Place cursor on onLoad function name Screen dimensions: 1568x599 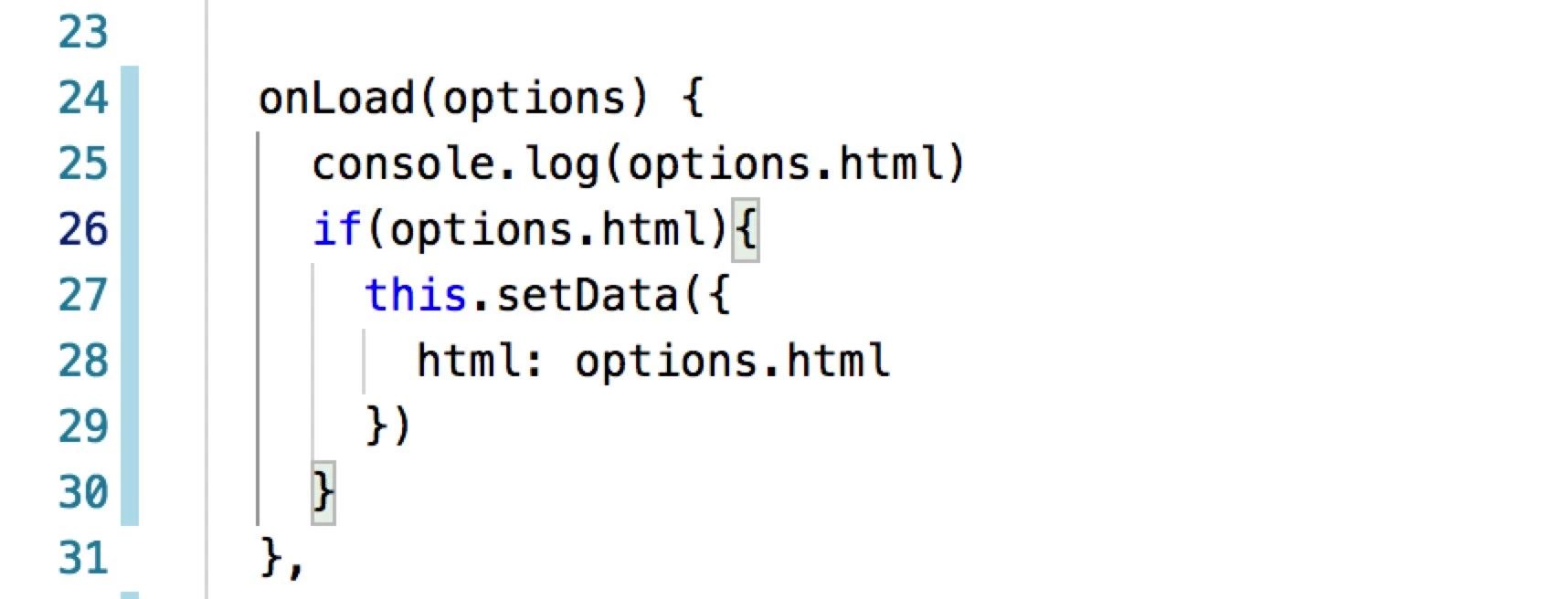(336, 98)
